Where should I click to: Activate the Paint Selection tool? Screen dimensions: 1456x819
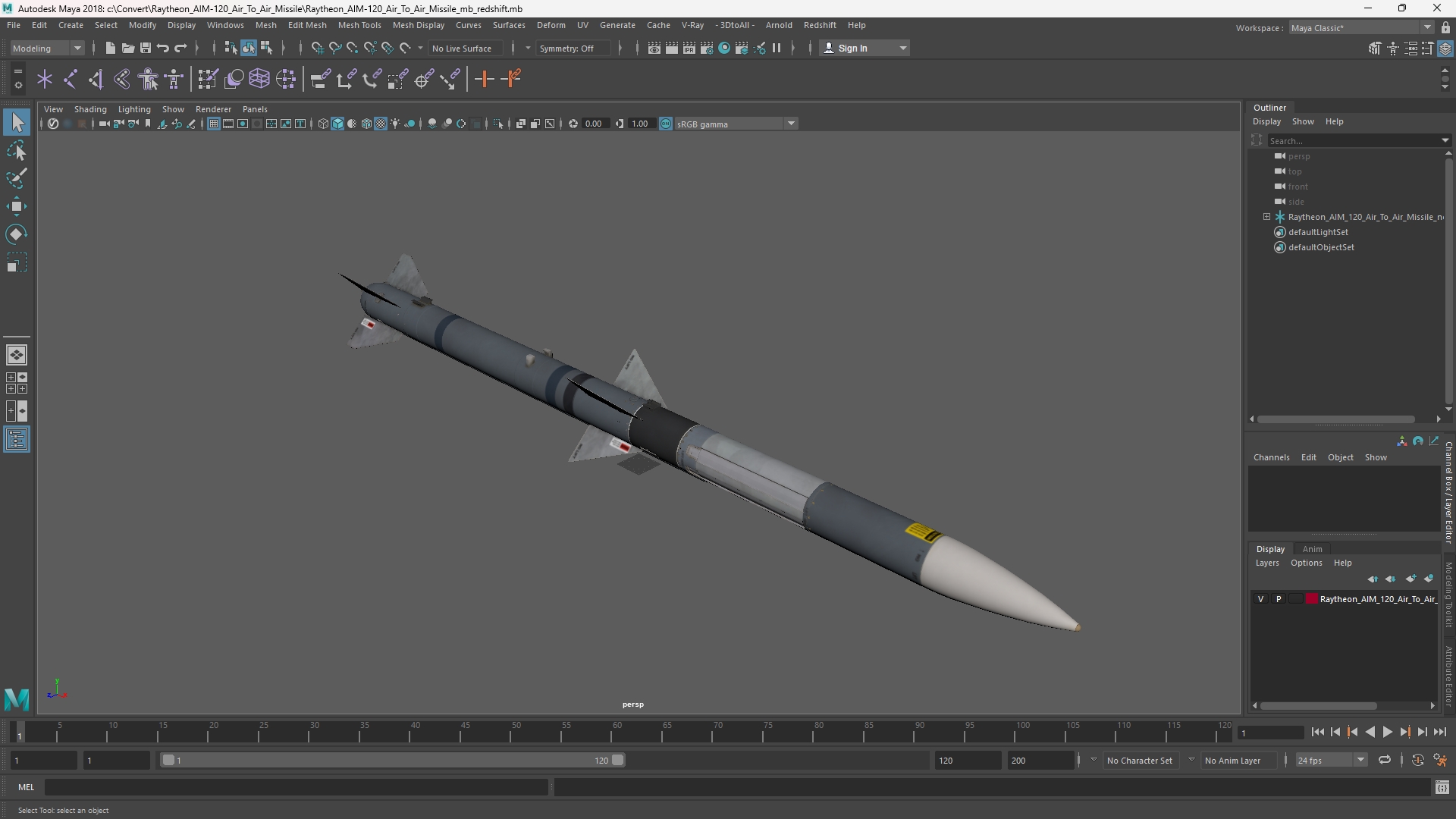pos(17,178)
